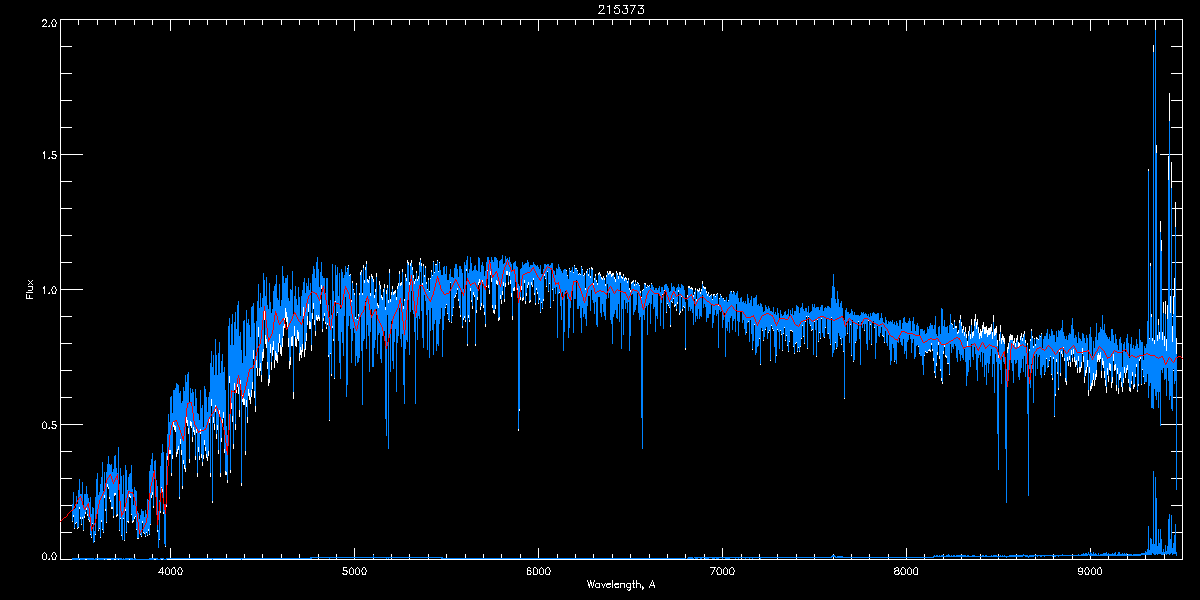Select the 7000 wavelength tick label
1200x600 pixels.
(x=722, y=571)
